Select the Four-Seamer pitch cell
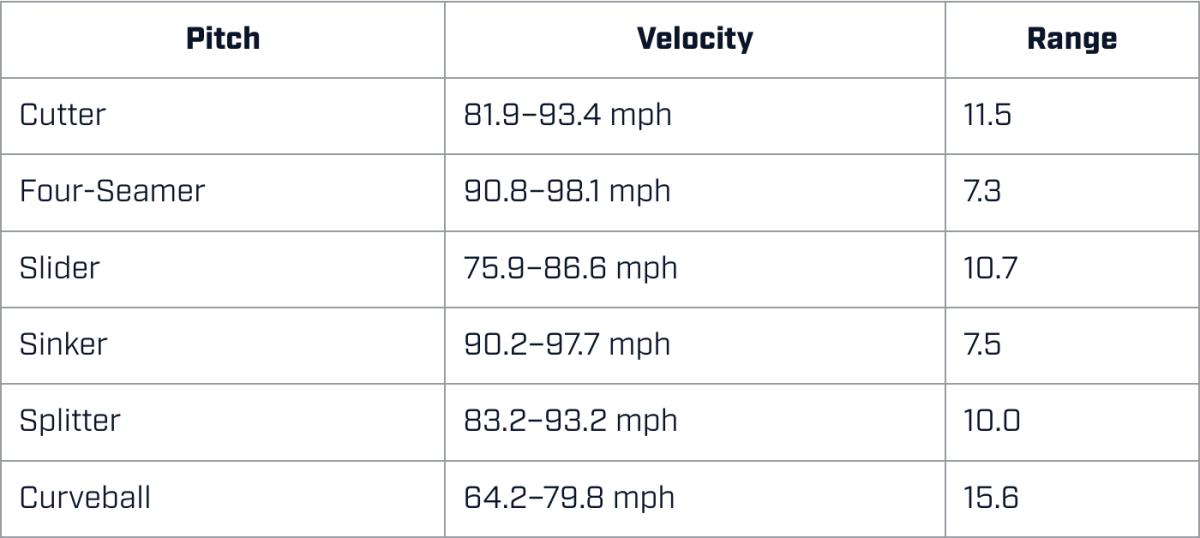This screenshot has height=538, width=1200. 112,191
